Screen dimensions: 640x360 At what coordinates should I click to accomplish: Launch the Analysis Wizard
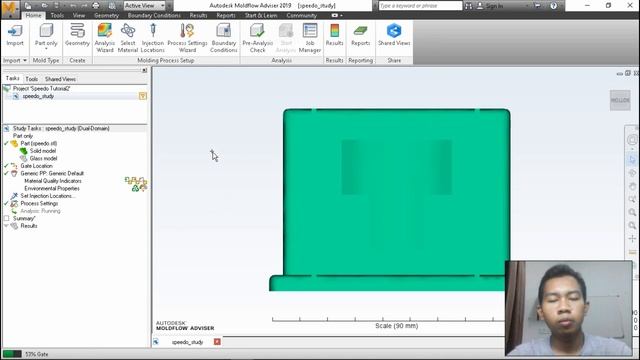105,38
